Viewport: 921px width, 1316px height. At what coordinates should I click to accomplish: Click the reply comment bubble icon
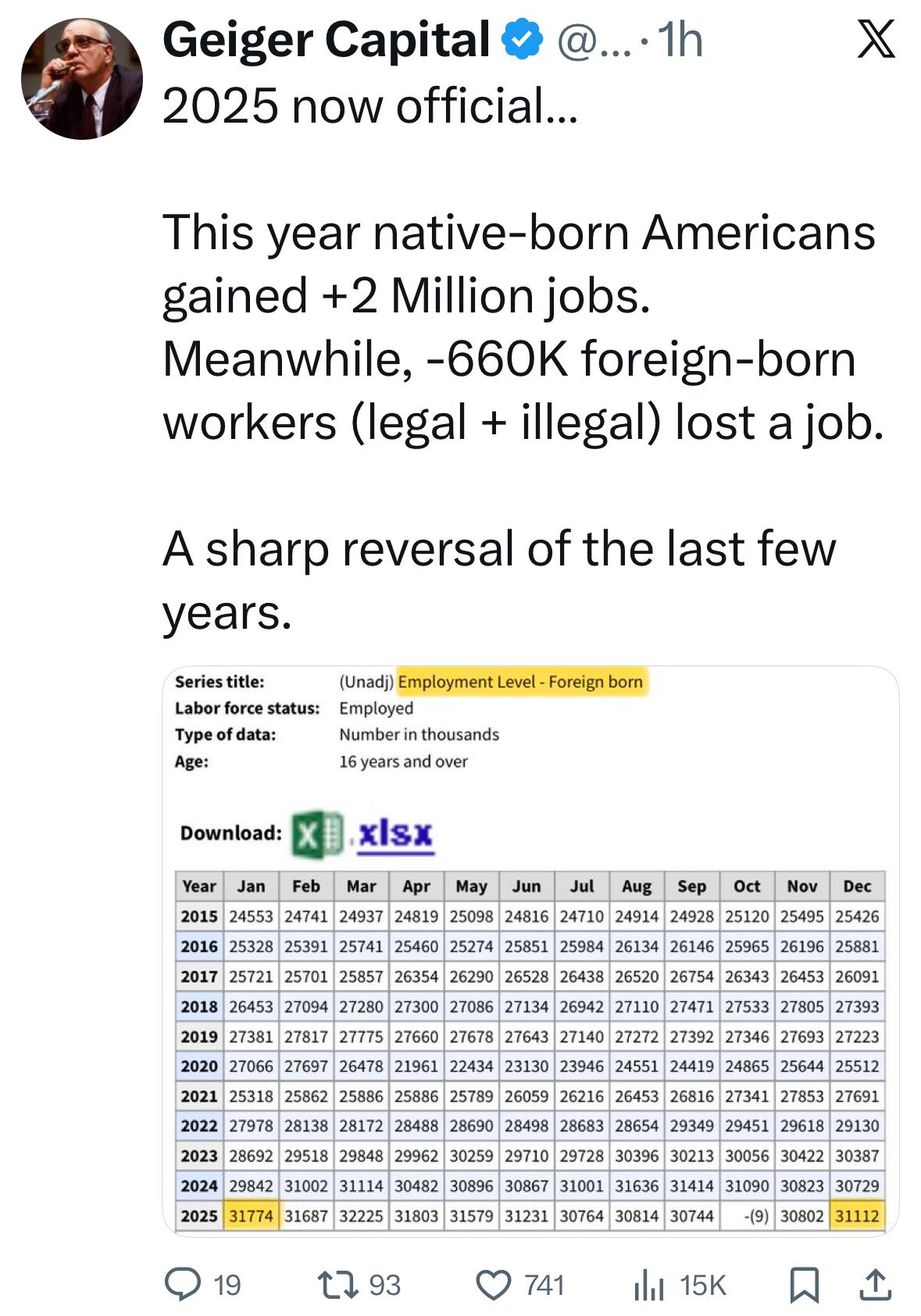tap(183, 1285)
